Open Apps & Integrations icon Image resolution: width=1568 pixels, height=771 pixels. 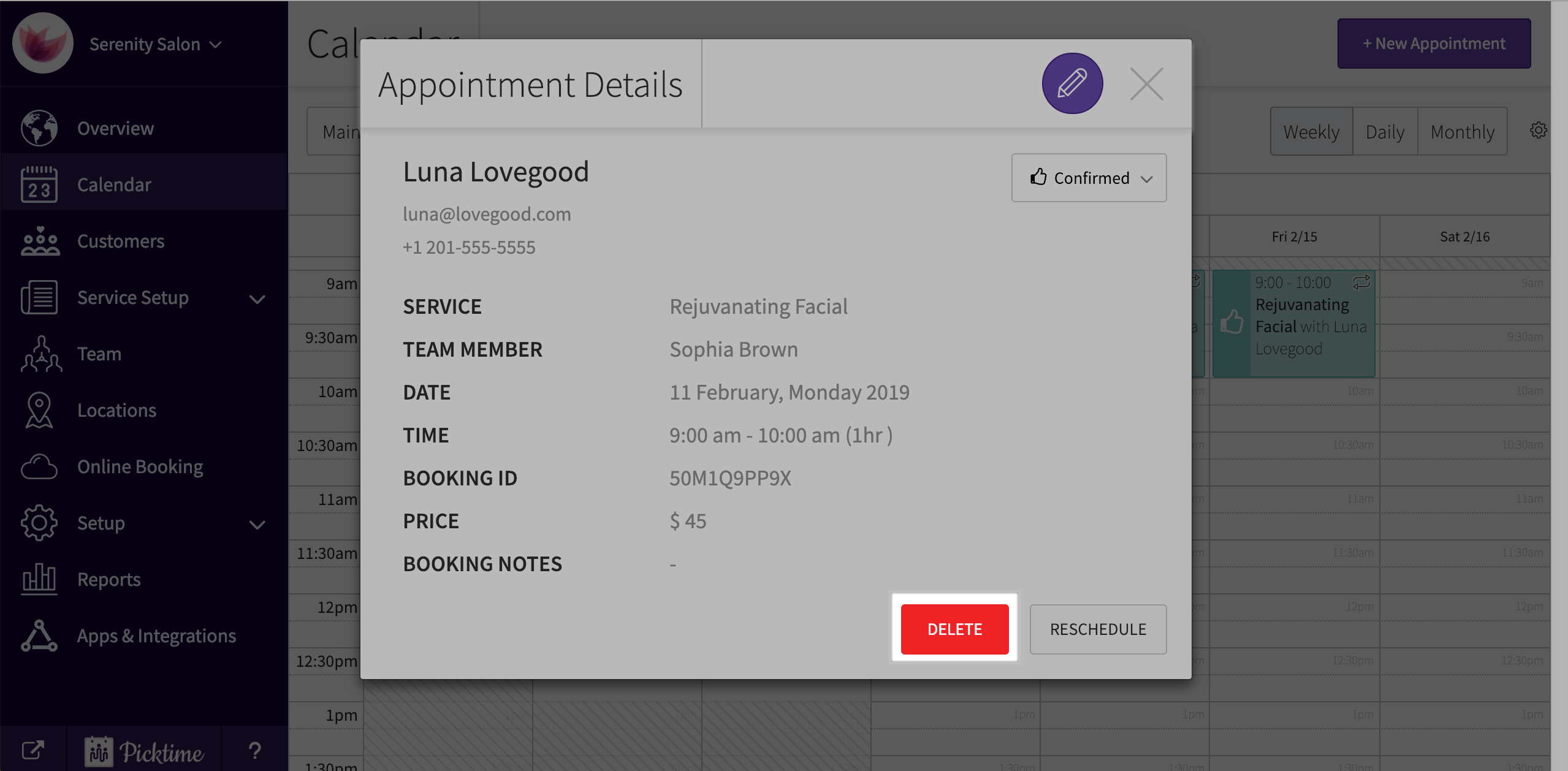[x=39, y=636]
